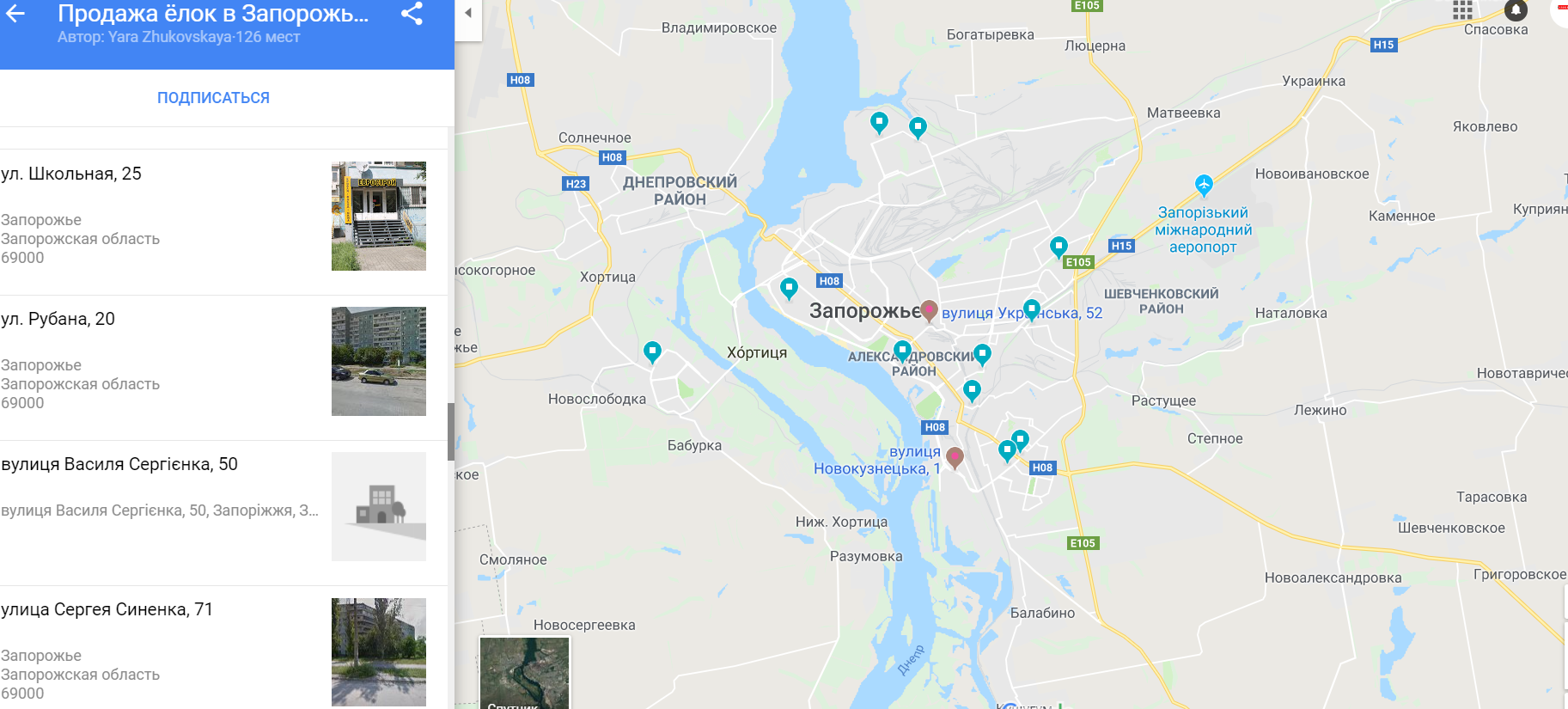Click teal marker near E105 sign by H15

[1059, 248]
